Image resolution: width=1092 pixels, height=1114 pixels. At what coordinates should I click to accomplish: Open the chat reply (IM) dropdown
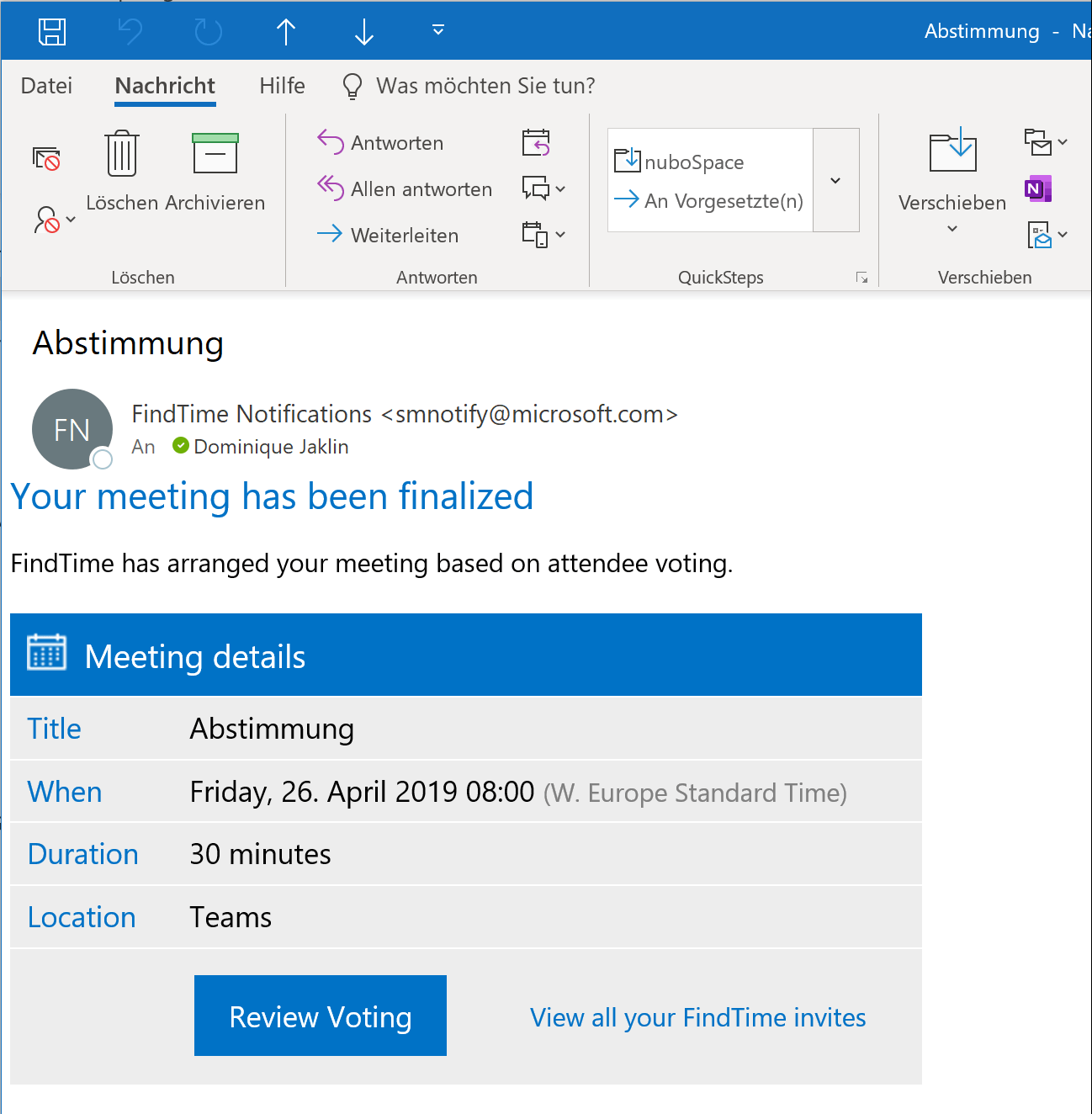543,188
